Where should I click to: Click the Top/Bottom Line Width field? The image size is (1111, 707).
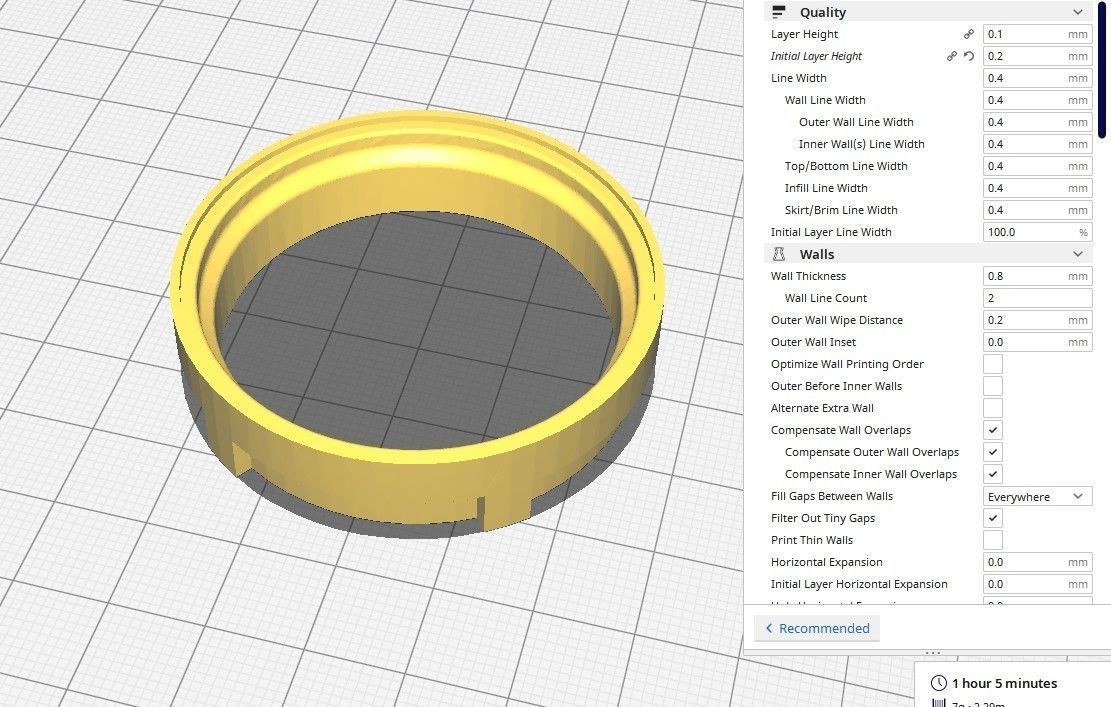click(1037, 166)
